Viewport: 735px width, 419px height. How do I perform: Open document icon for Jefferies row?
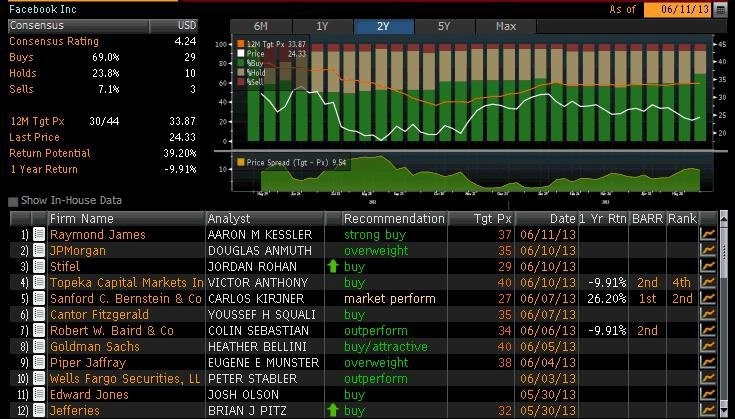click(x=39, y=410)
